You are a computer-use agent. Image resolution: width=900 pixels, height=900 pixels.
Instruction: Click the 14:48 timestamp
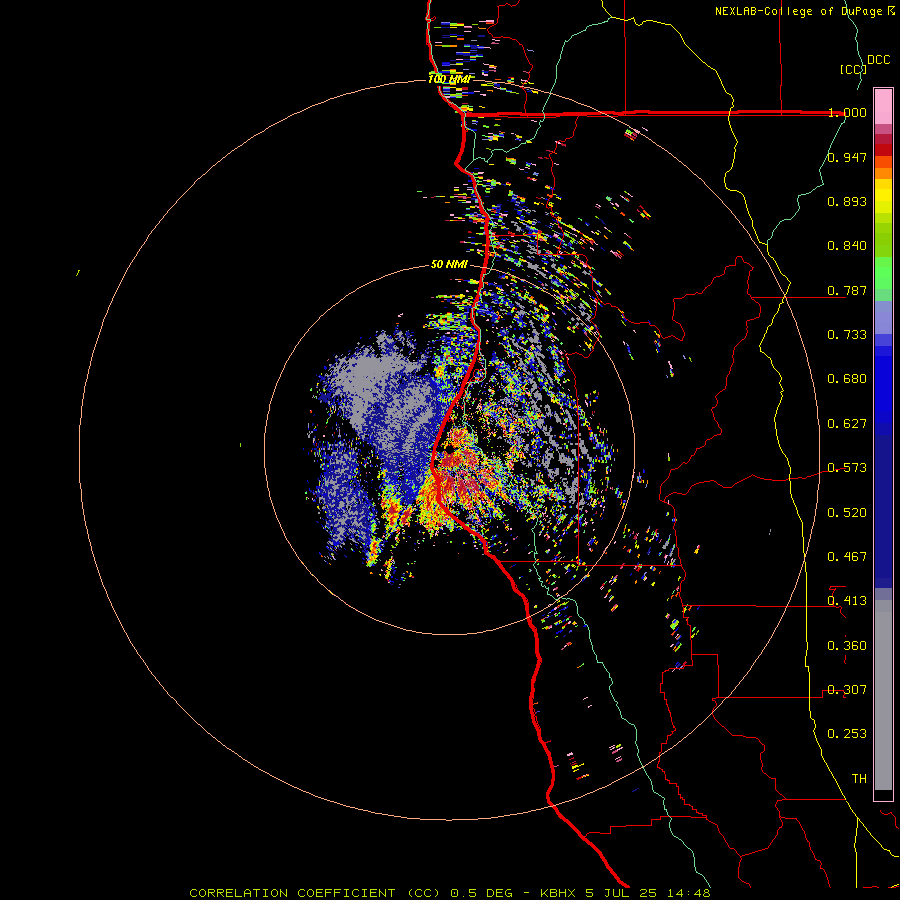(x=689, y=893)
